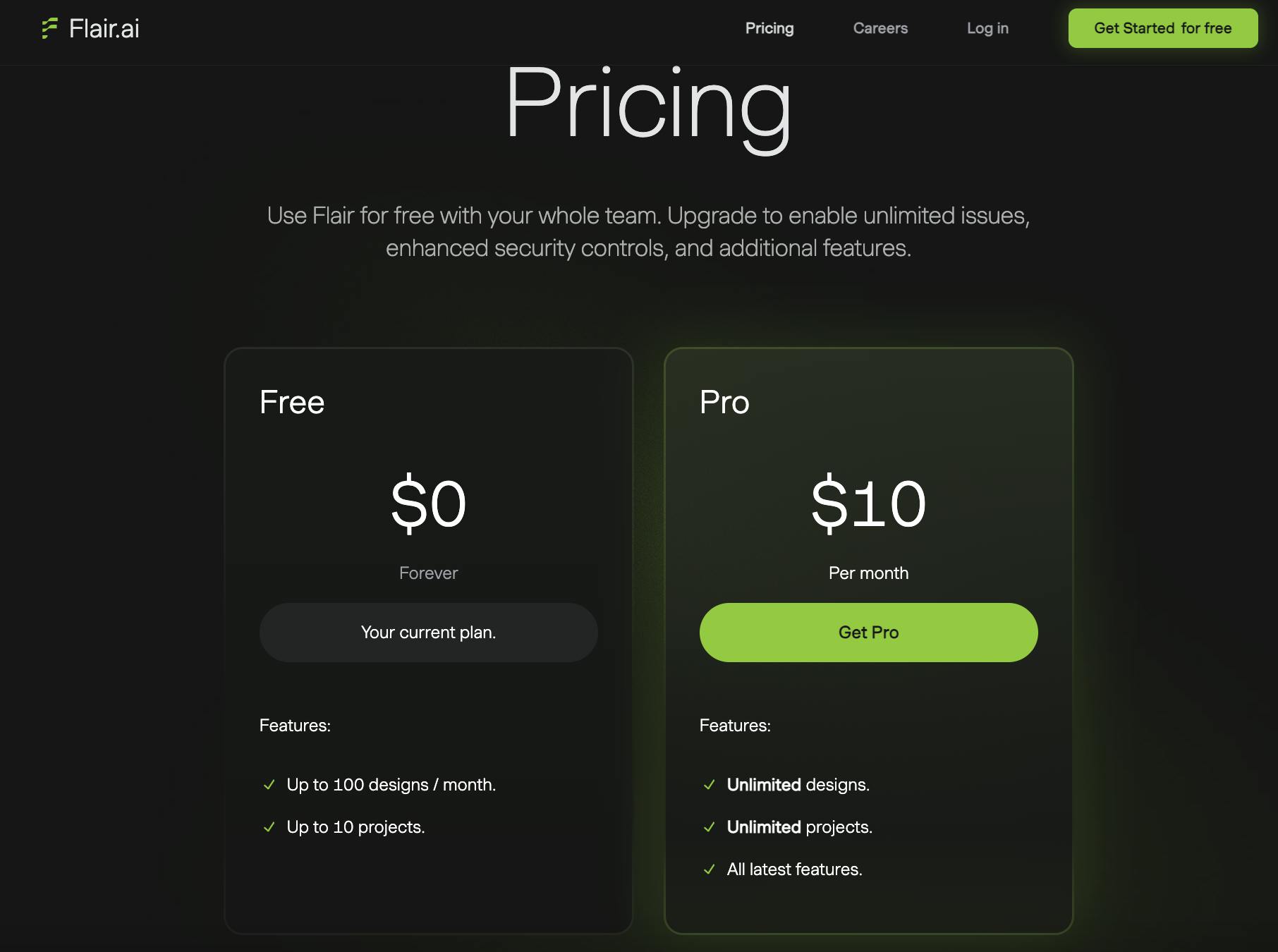This screenshot has width=1278, height=952.
Task: Open the Pricing nav item
Action: 769,28
